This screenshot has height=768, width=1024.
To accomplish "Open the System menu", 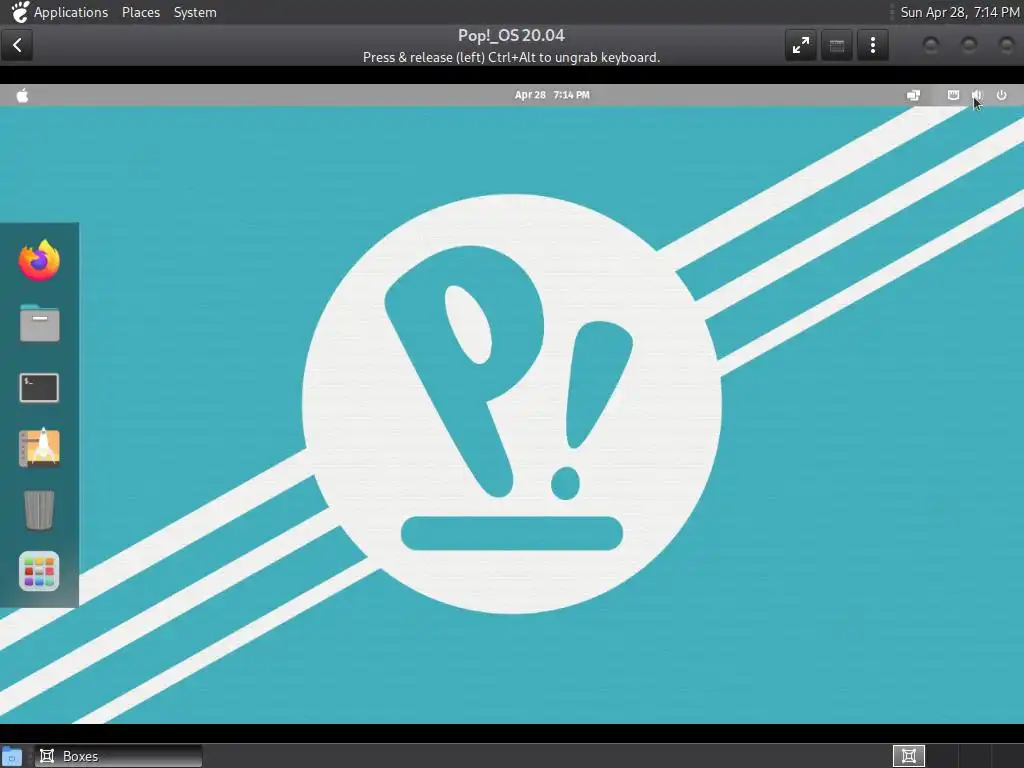I will [x=195, y=12].
